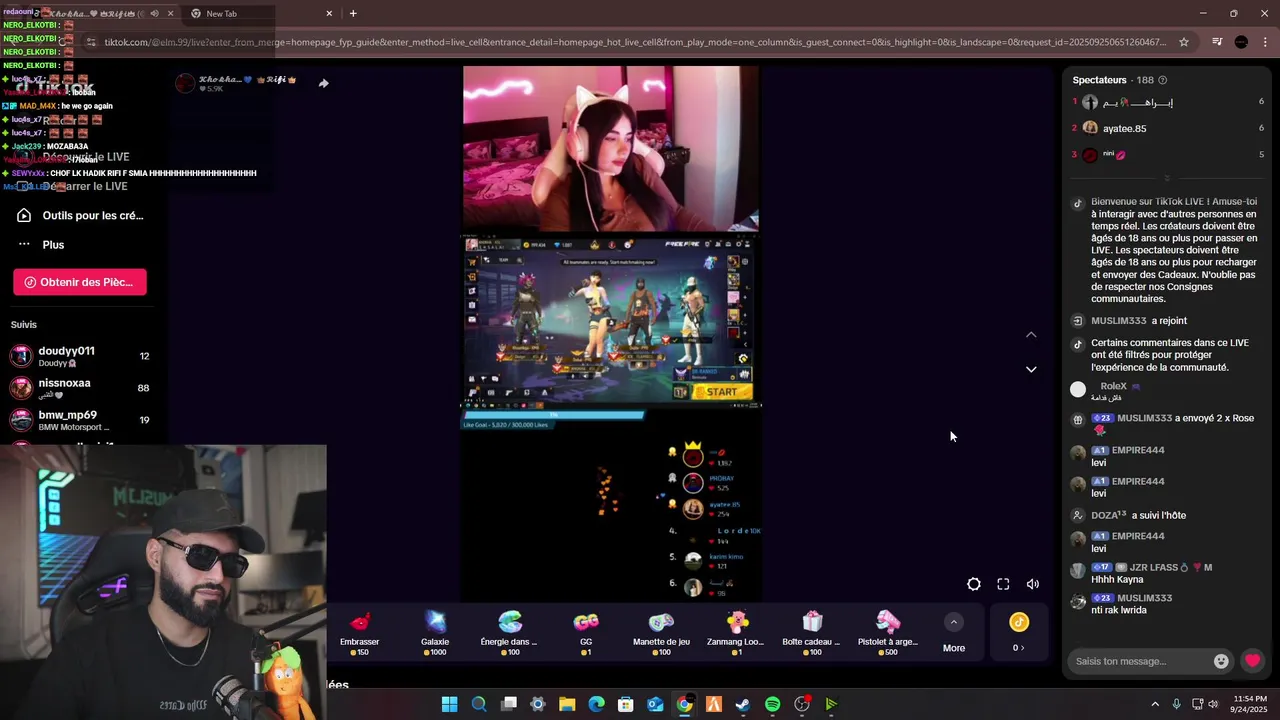Send the Embrasser gift
The image size is (1280, 720).
(x=359, y=634)
